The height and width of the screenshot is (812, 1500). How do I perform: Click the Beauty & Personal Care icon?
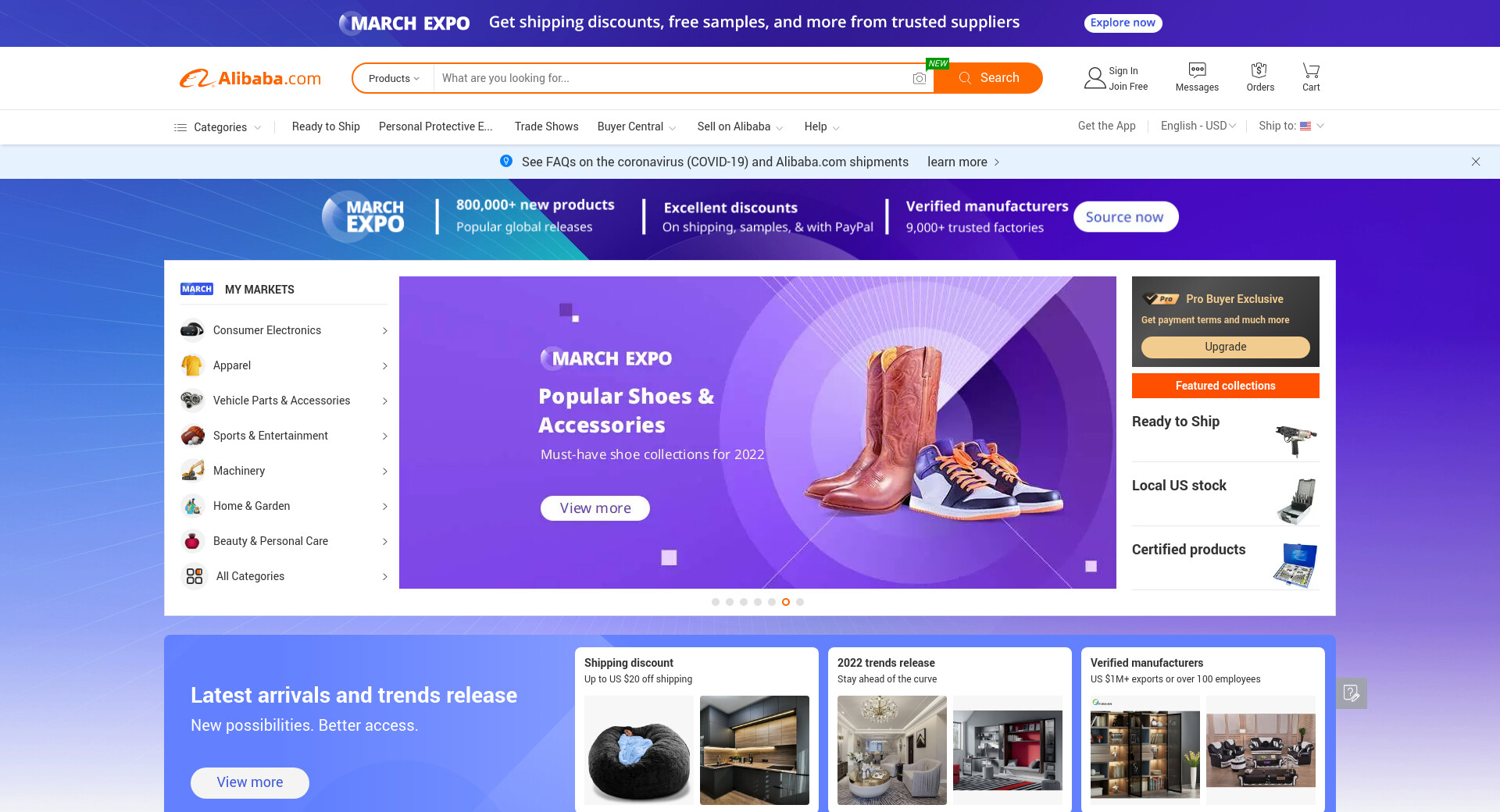coord(192,541)
